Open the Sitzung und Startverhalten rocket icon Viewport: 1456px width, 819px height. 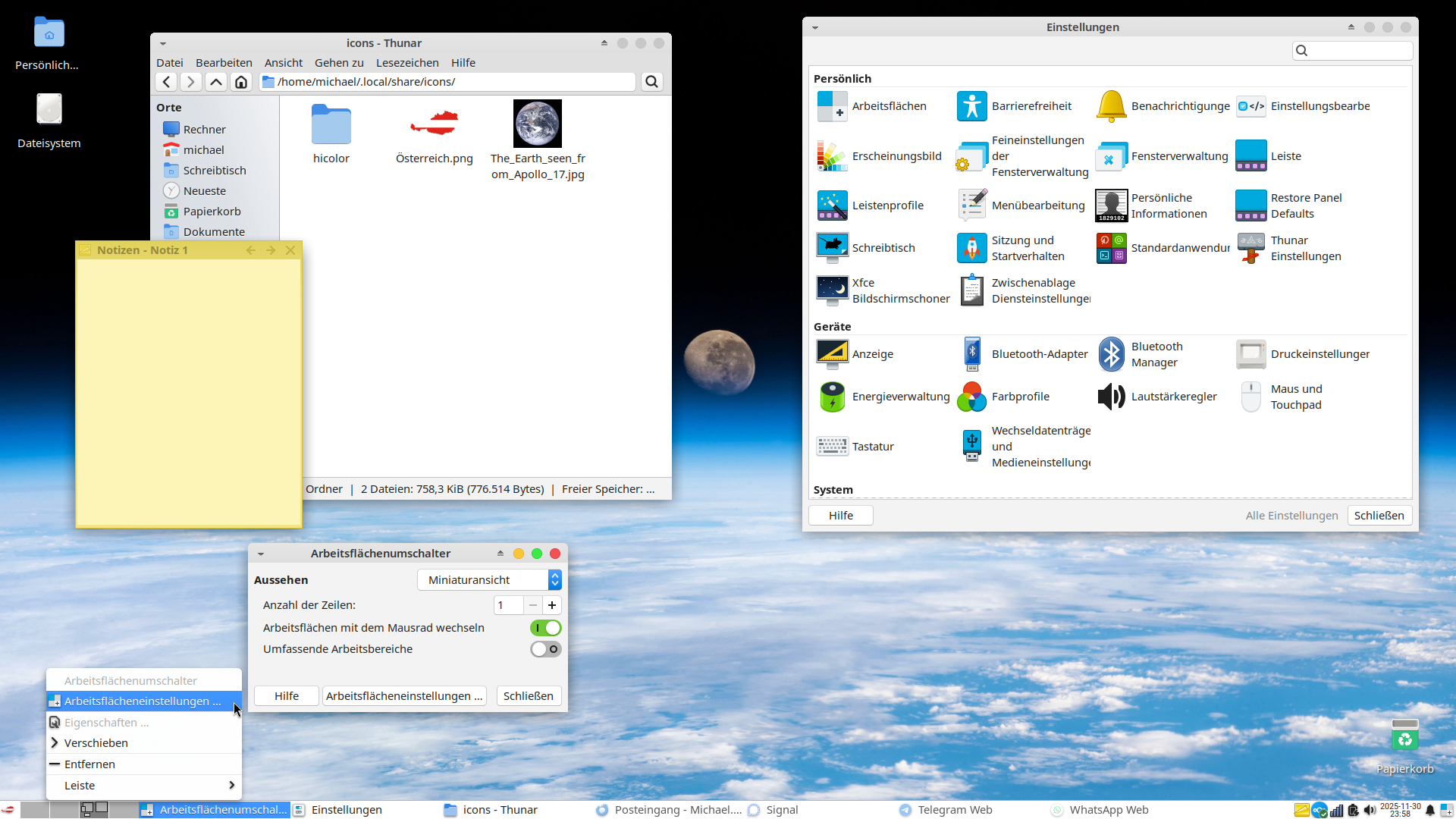[x=971, y=248]
